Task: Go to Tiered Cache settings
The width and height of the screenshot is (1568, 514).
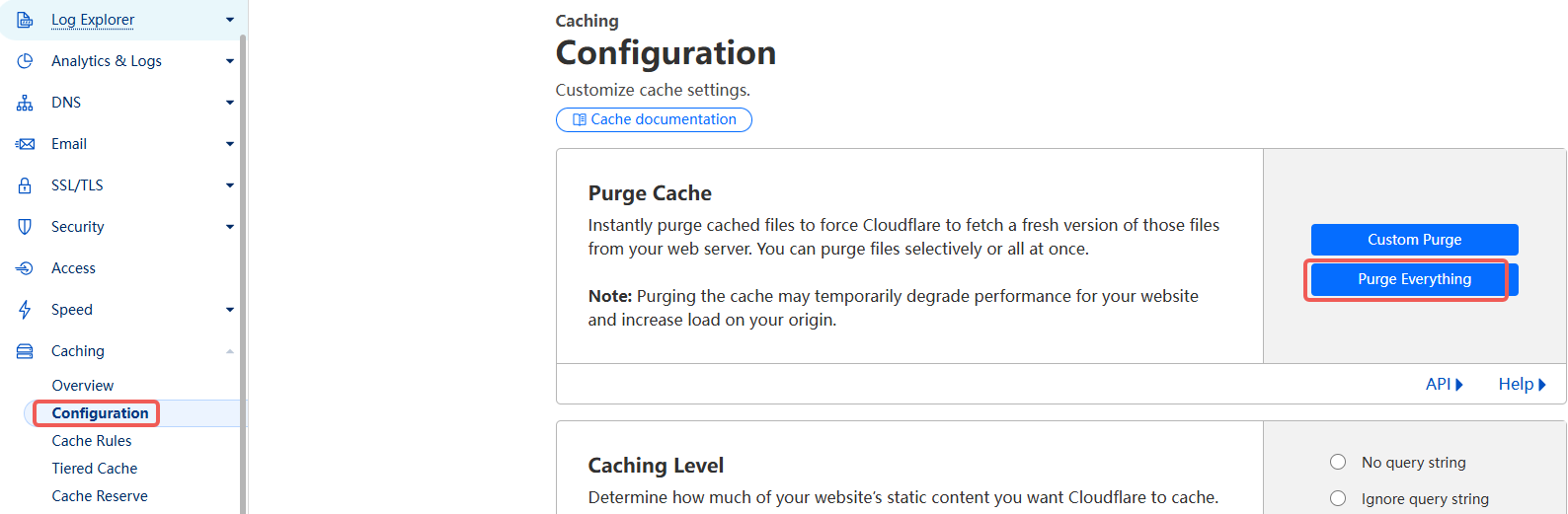Action: 95,469
